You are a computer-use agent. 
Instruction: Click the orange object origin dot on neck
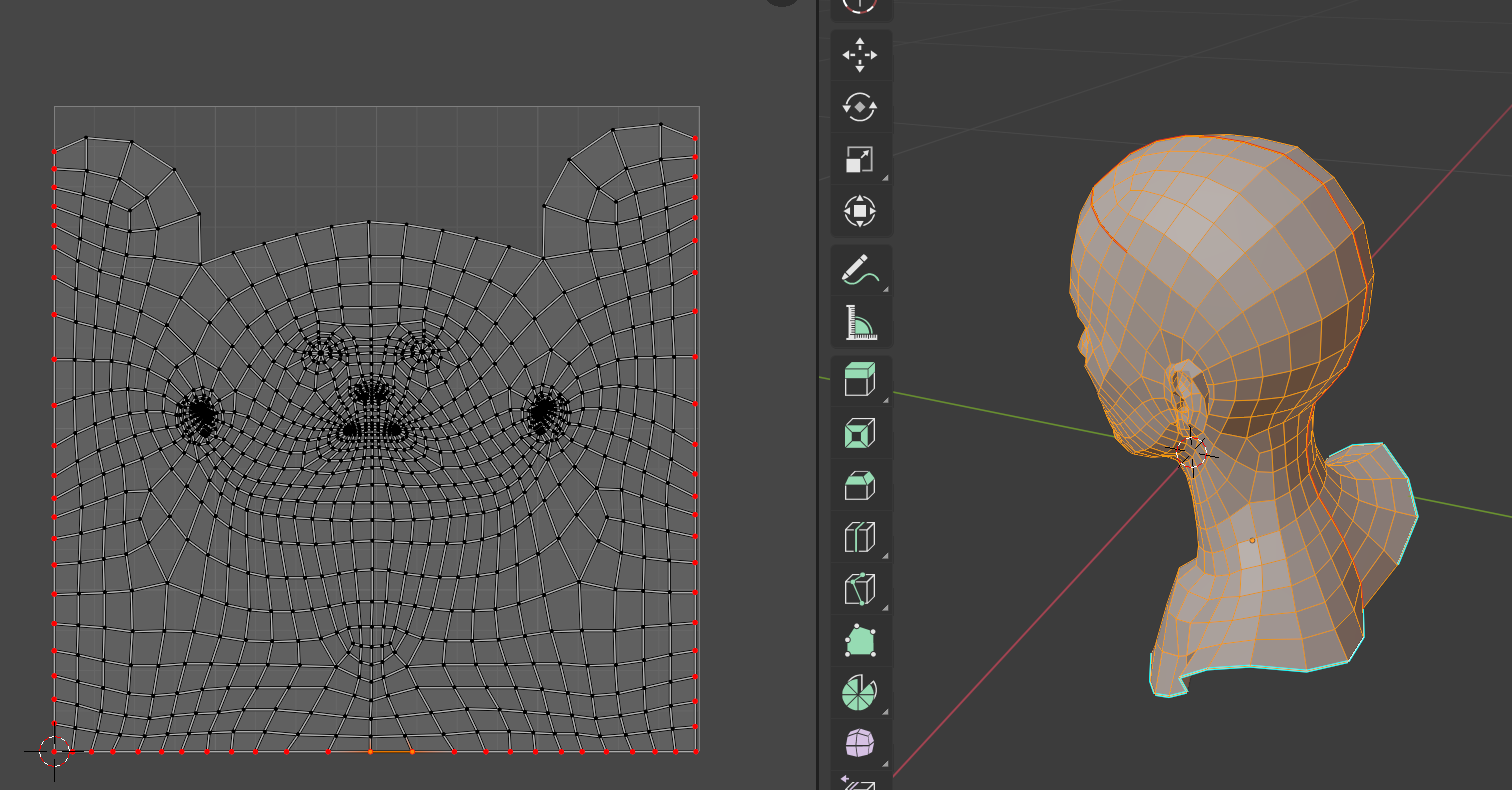1252,540
